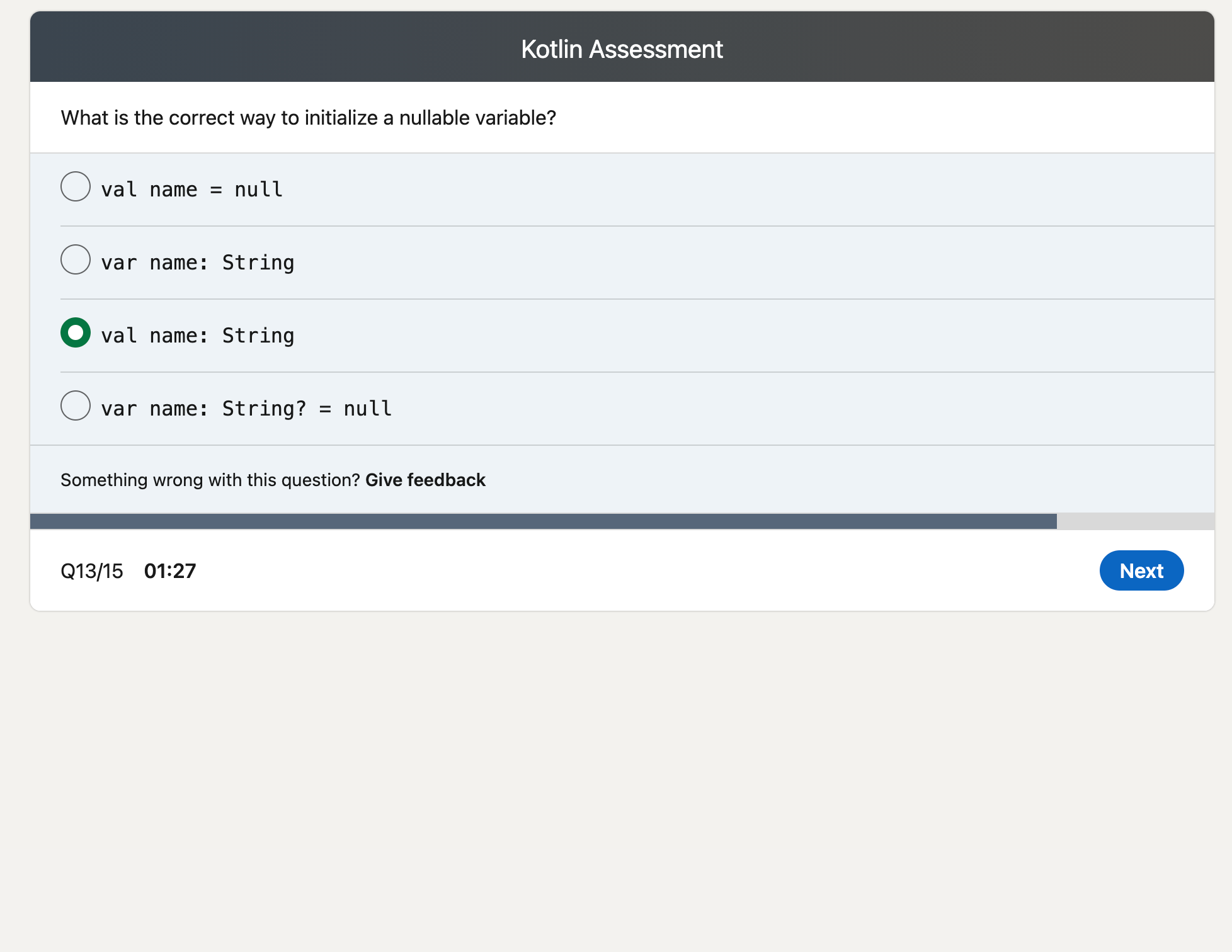Click the Next button to continue
Viewport: 1232px width, 952px height.
pos(1141,570)
